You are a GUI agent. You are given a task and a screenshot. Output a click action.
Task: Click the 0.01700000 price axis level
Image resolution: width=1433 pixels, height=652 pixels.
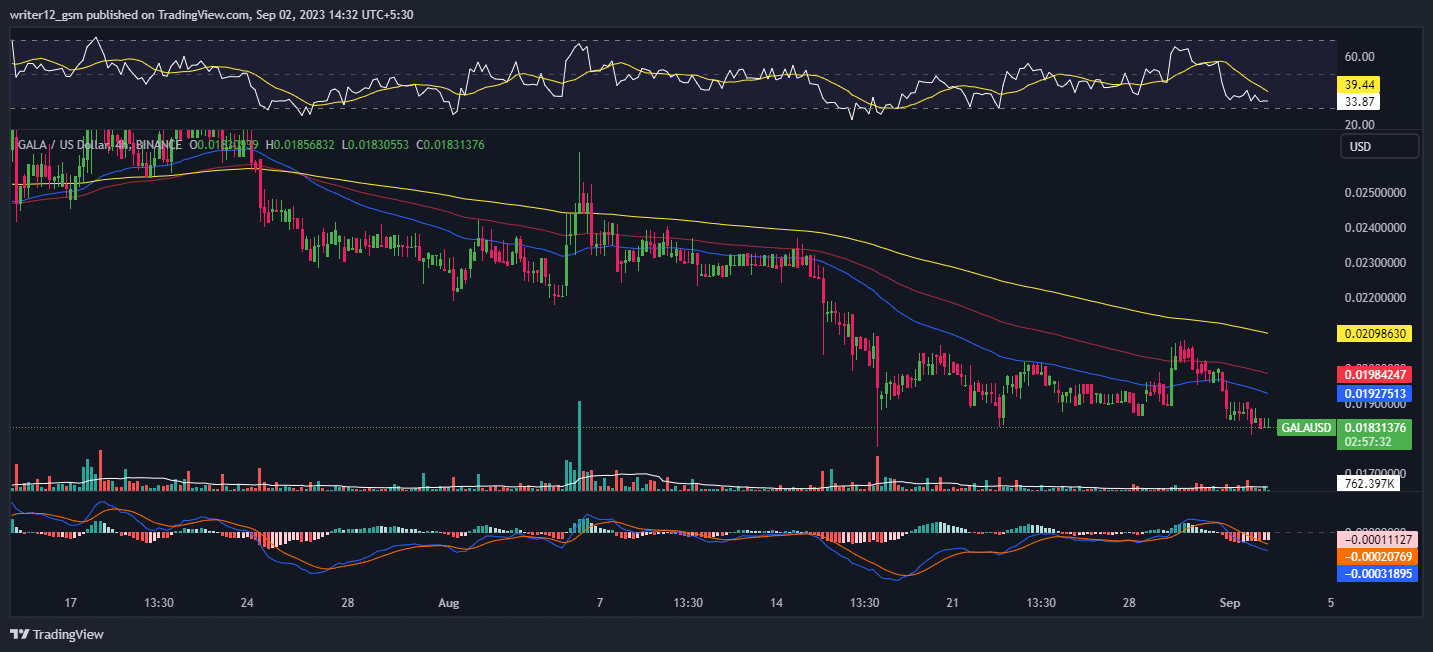(x=1376, y=472)
